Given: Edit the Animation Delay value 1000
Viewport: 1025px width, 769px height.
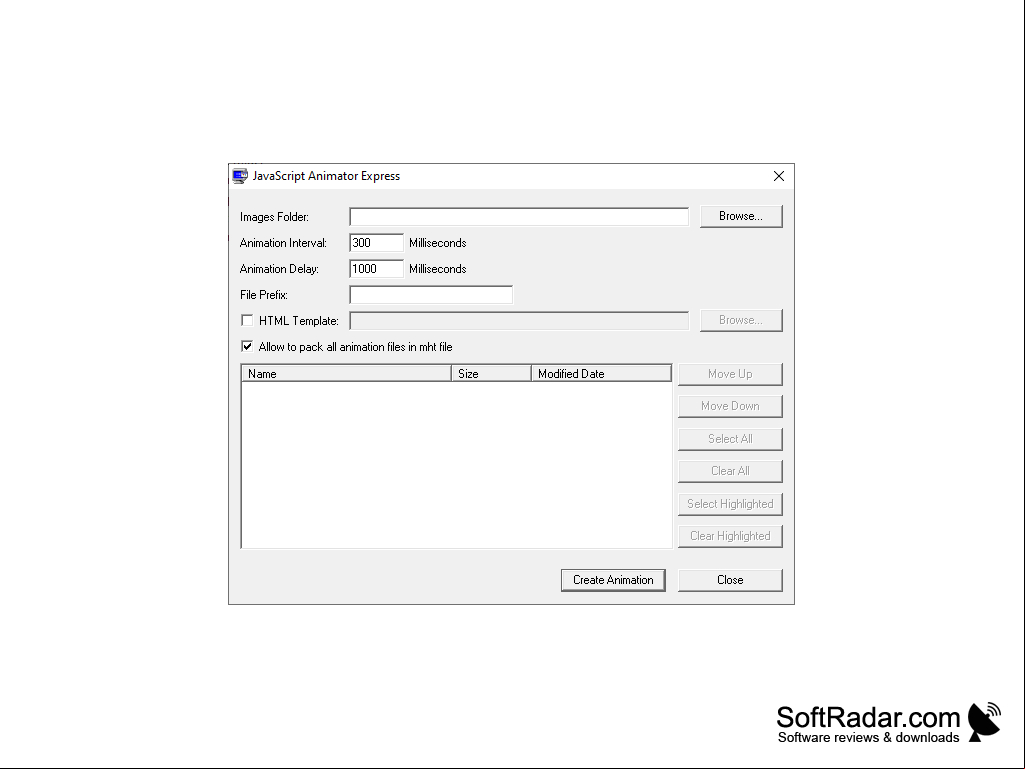Looking at the screenshot, I should (x=377, y=269).
